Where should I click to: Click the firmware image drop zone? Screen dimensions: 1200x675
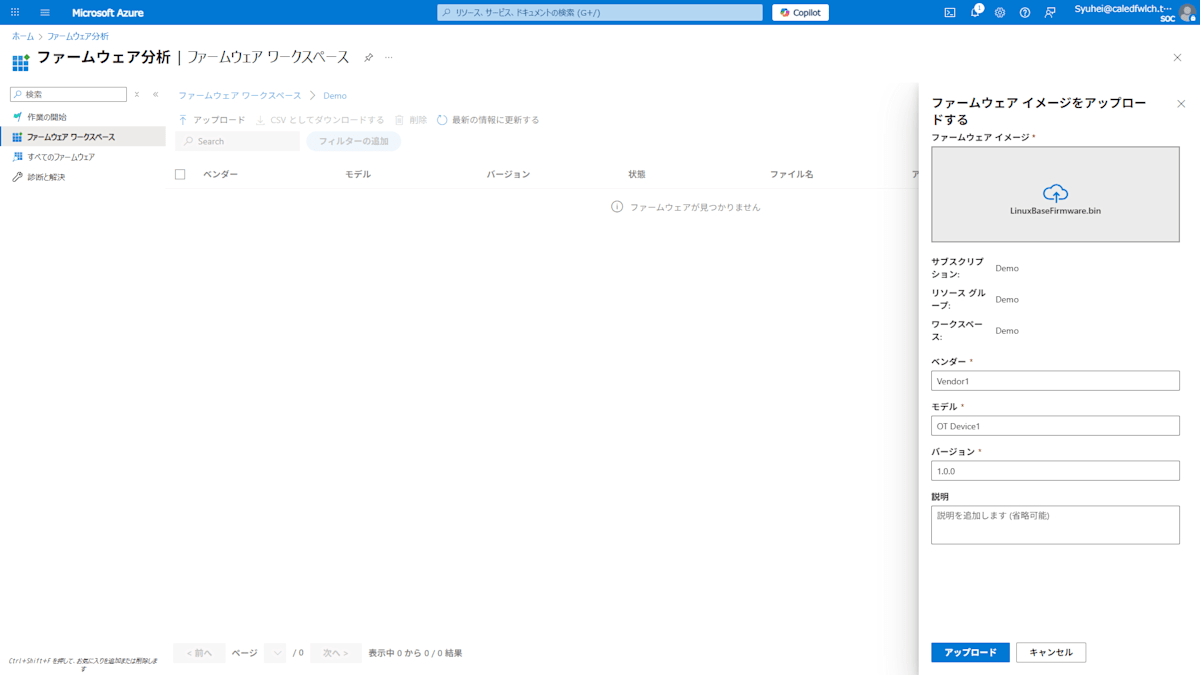click(1055, 194)
